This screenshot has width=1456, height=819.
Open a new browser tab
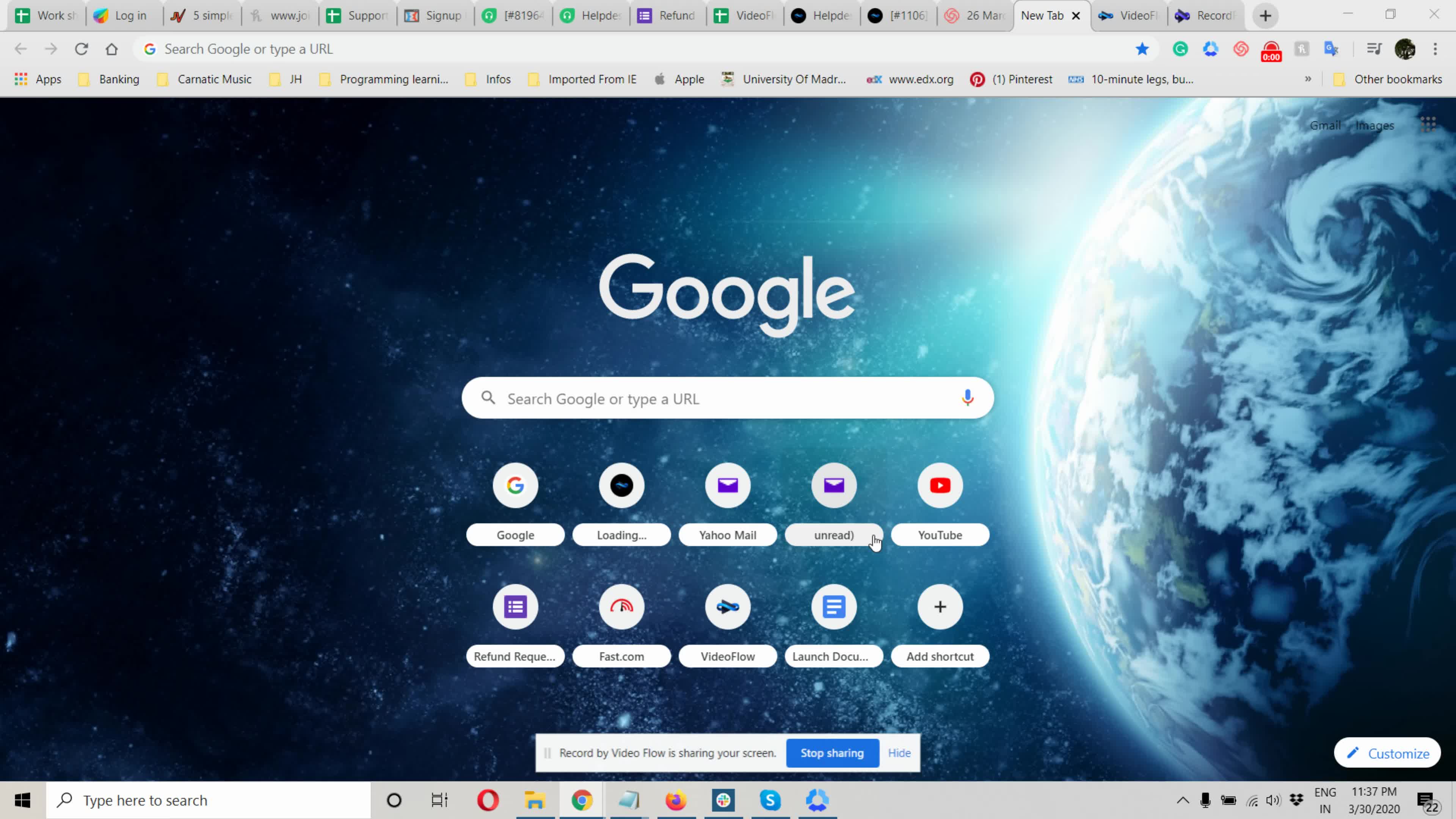click(x=1265, y=16)
